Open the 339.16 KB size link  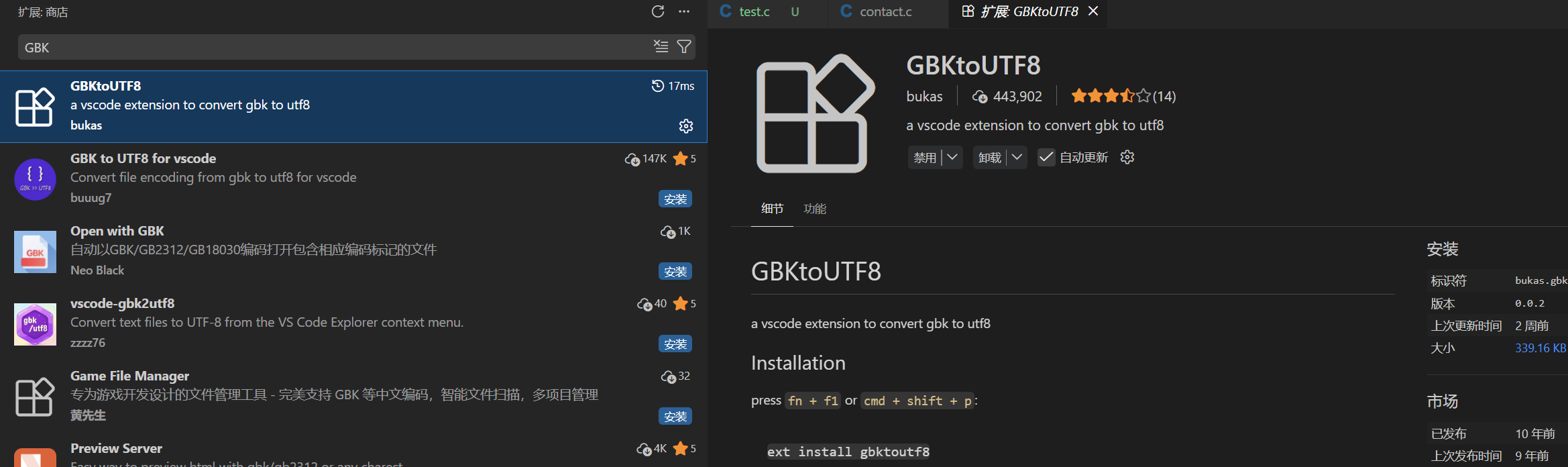[x=1541, y=348]
